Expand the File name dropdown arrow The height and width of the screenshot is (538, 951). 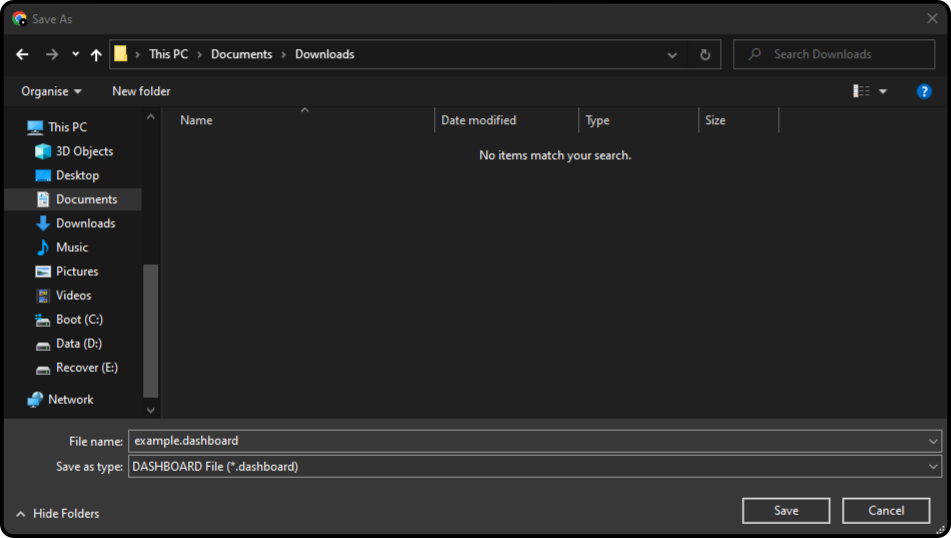[x=933, y=441]
